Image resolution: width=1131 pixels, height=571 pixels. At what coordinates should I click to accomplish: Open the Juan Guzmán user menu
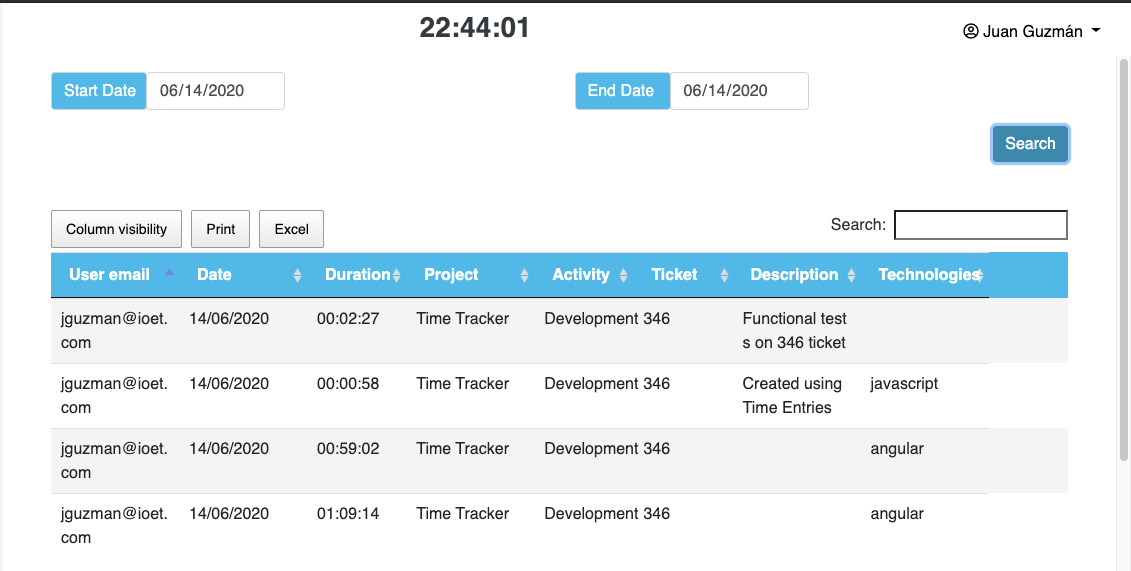point(1031,31)
